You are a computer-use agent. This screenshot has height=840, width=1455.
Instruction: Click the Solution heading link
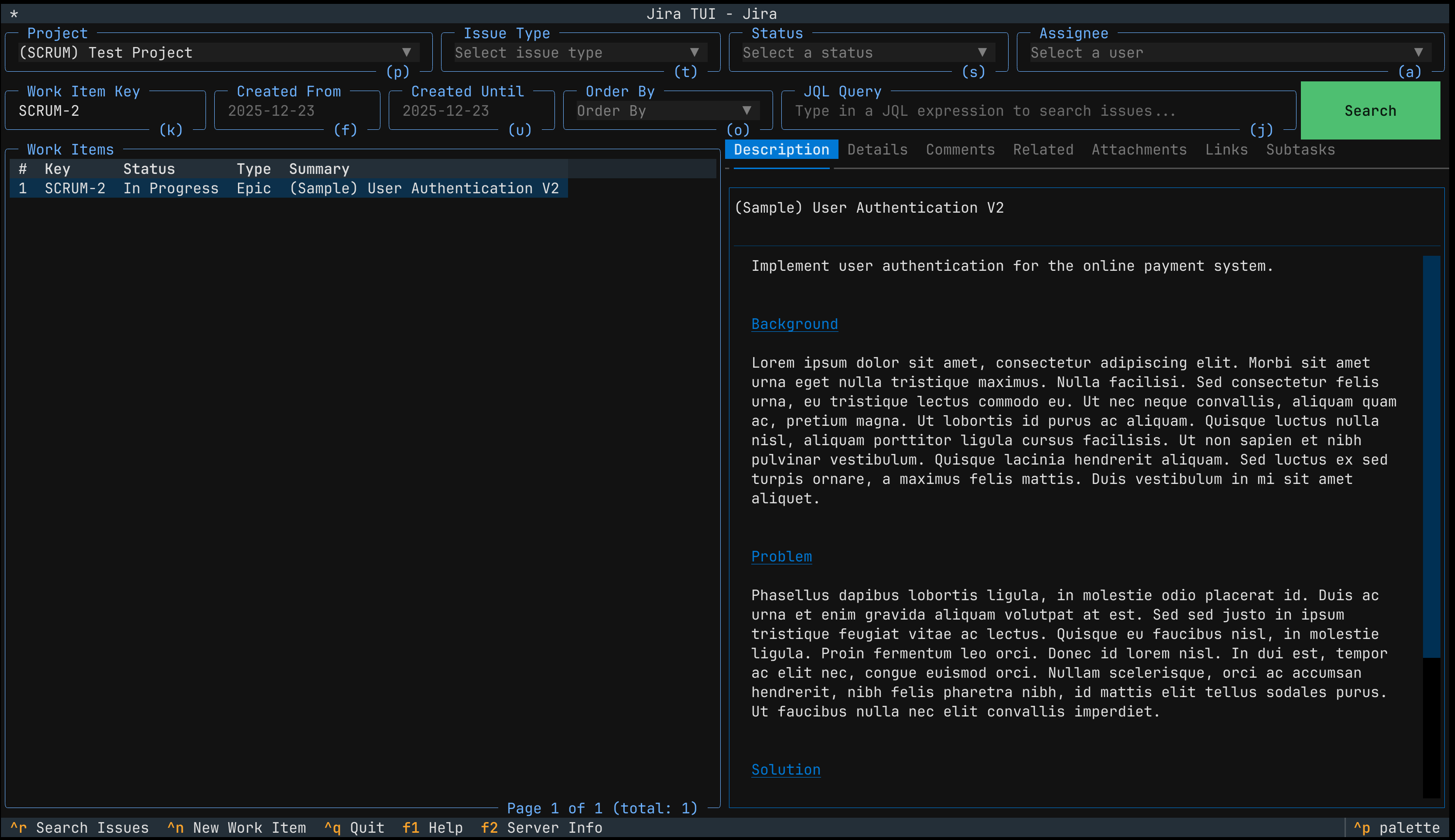pos(786,770)
